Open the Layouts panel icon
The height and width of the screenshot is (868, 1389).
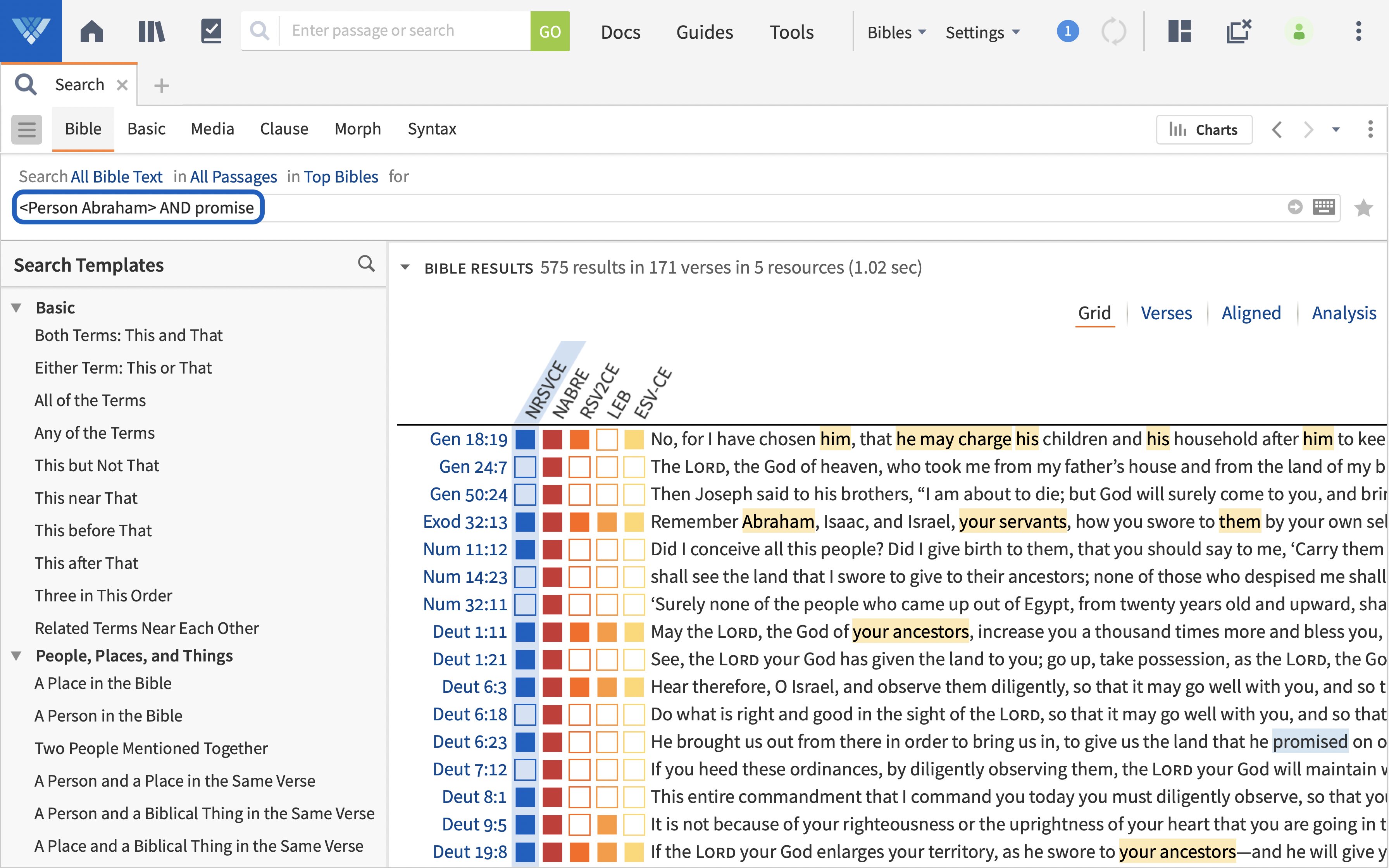click(x=1179, y=31)
